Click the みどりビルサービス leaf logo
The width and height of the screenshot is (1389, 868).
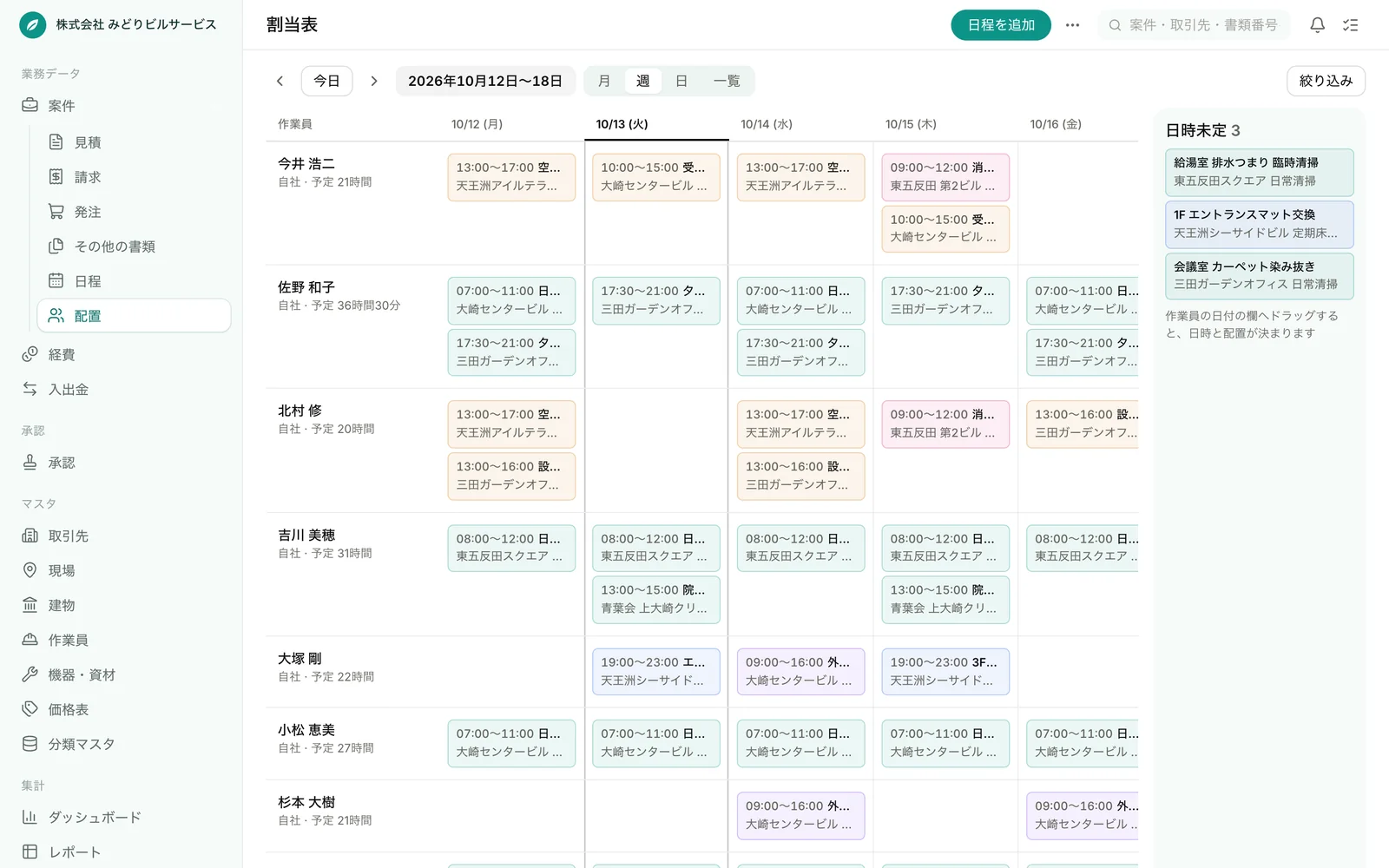(33, 25)
